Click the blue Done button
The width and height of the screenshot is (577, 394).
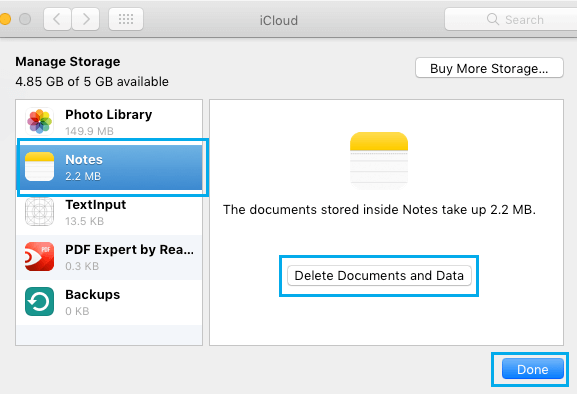tap(532, 369)
